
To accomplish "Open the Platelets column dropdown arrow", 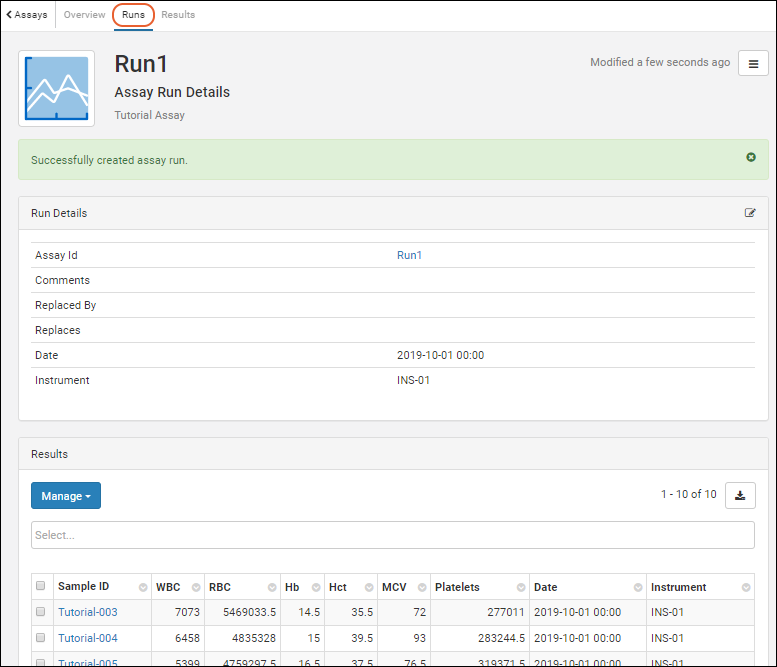I will (x=520, y=587).
